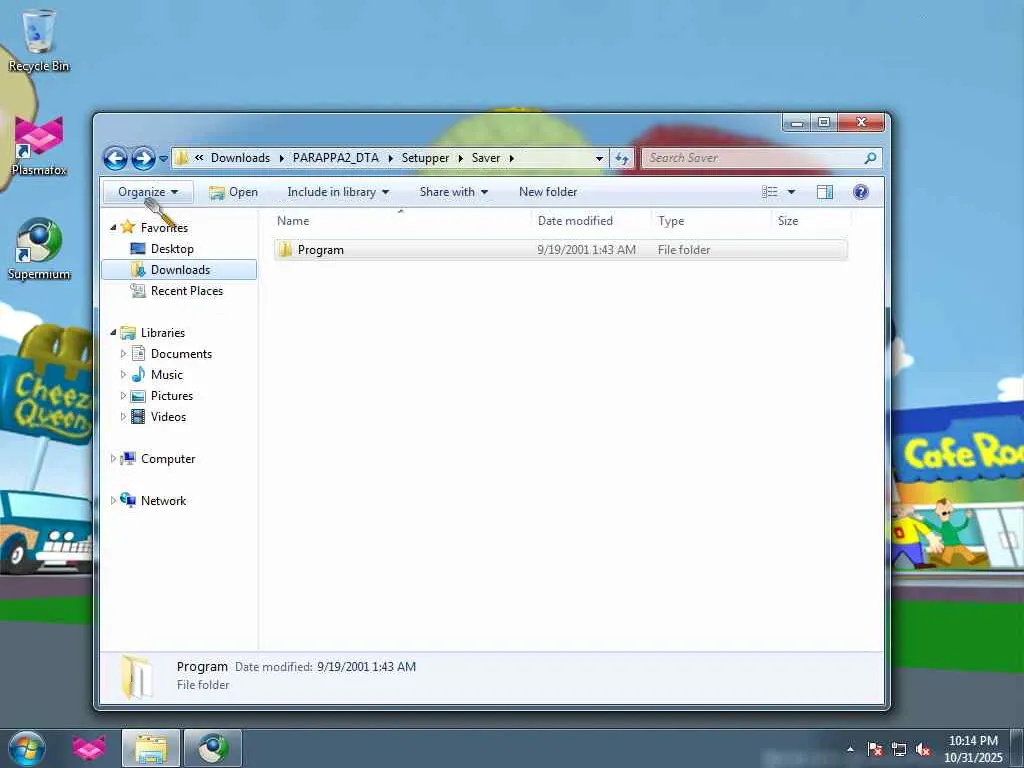1024x768 pixels.
Task: Click the Back navigation arrow
Action: pos(116,158)
